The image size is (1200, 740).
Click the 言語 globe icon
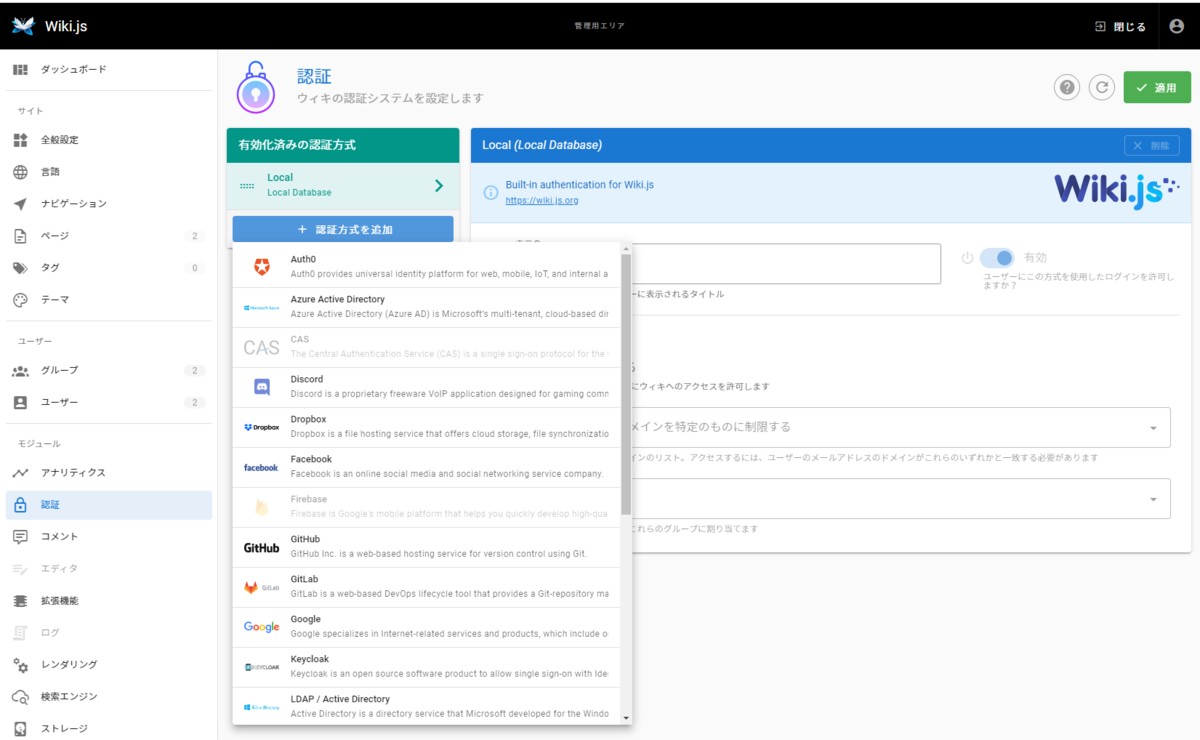click(x=20, y=172)
